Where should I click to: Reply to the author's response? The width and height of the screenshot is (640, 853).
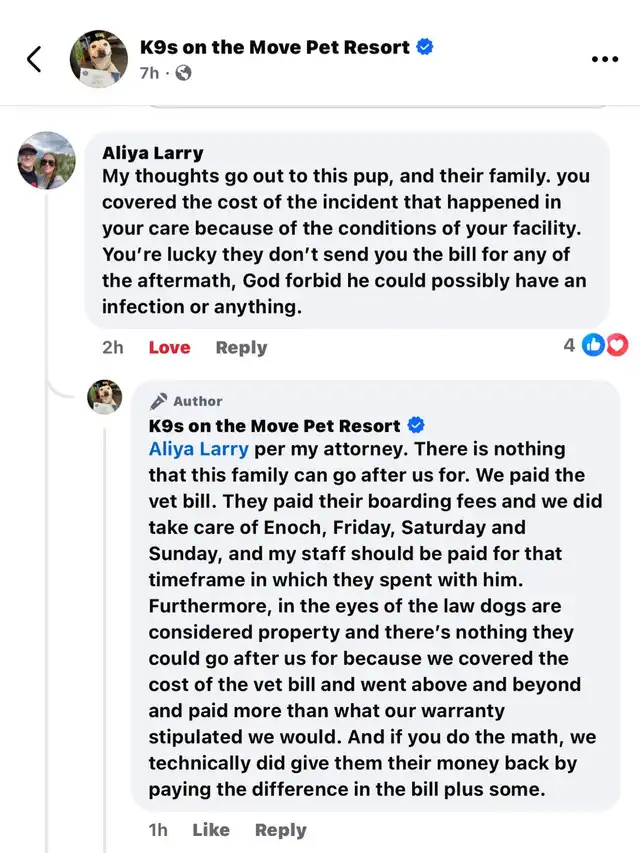coord(281,829)
